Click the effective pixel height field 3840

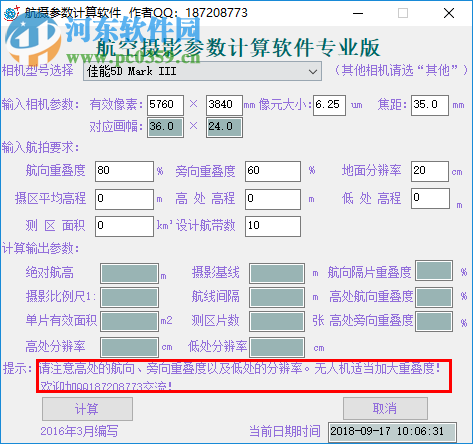click(224, 105)
